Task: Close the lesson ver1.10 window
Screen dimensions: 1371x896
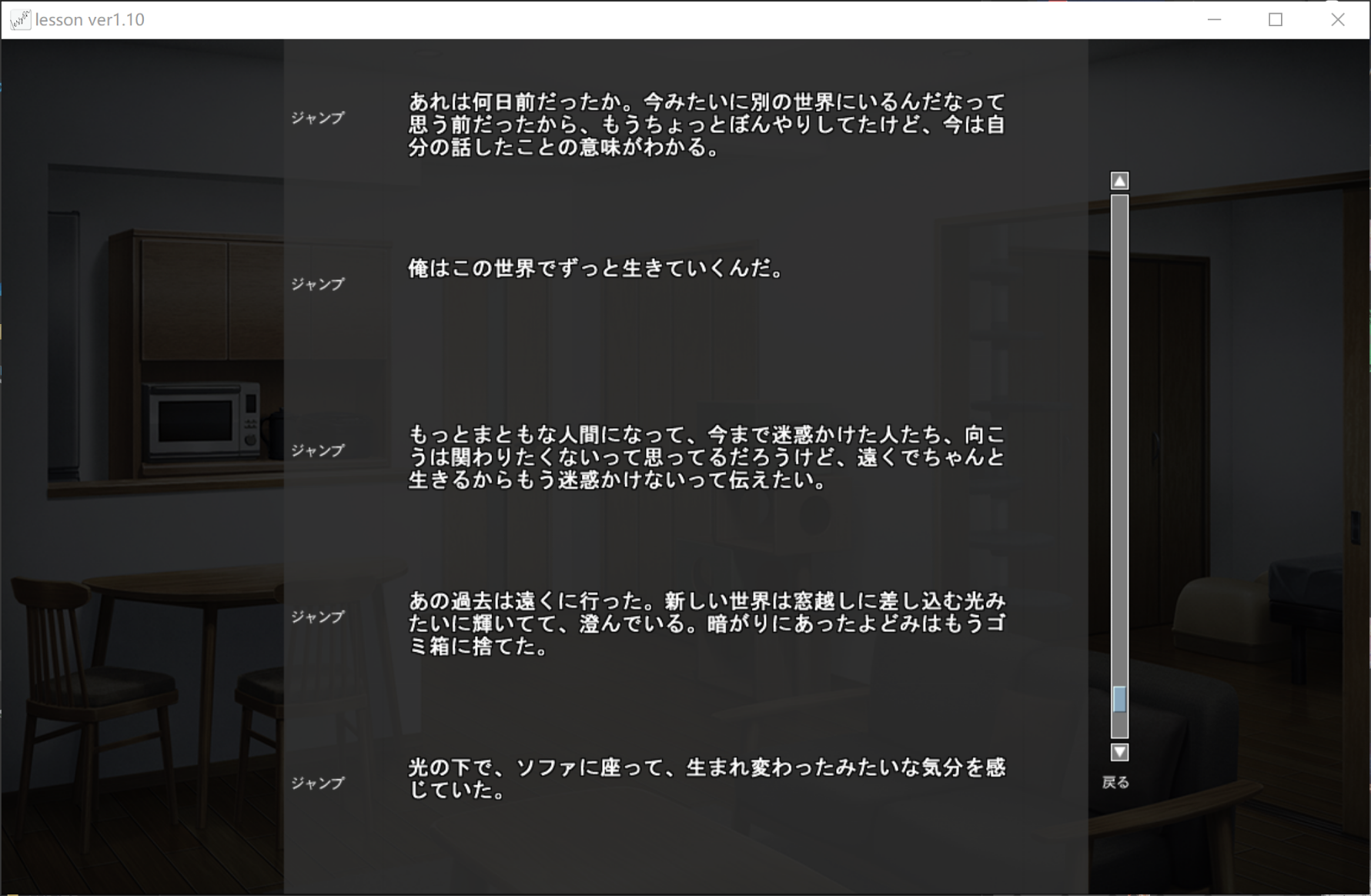Action: pos(1337,20)
